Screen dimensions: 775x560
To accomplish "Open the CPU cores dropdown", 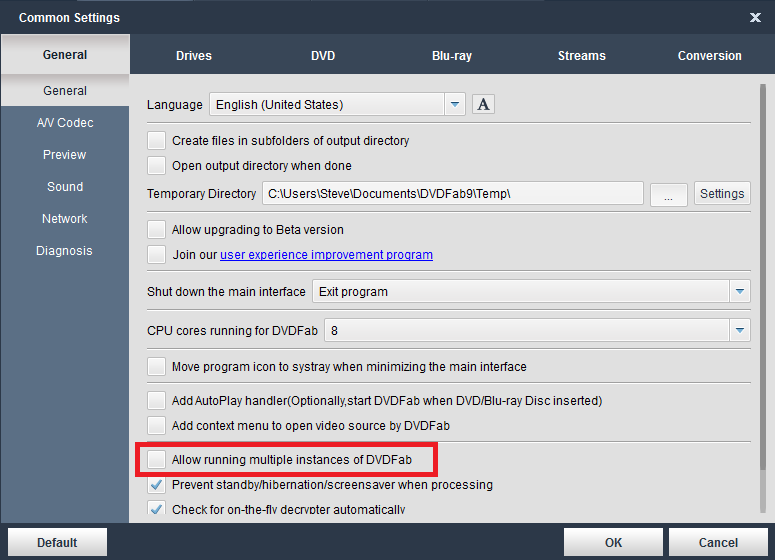I will tap(740, 329).
